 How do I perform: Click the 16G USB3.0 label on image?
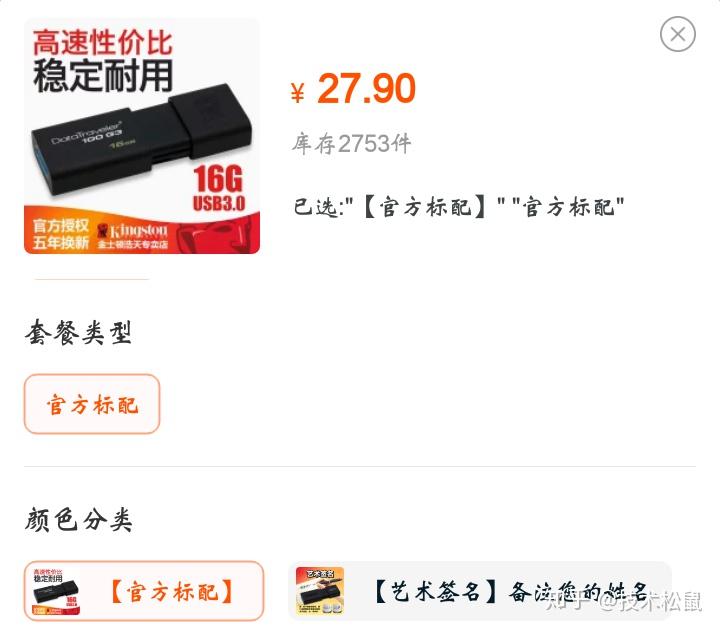coord(218,188)
